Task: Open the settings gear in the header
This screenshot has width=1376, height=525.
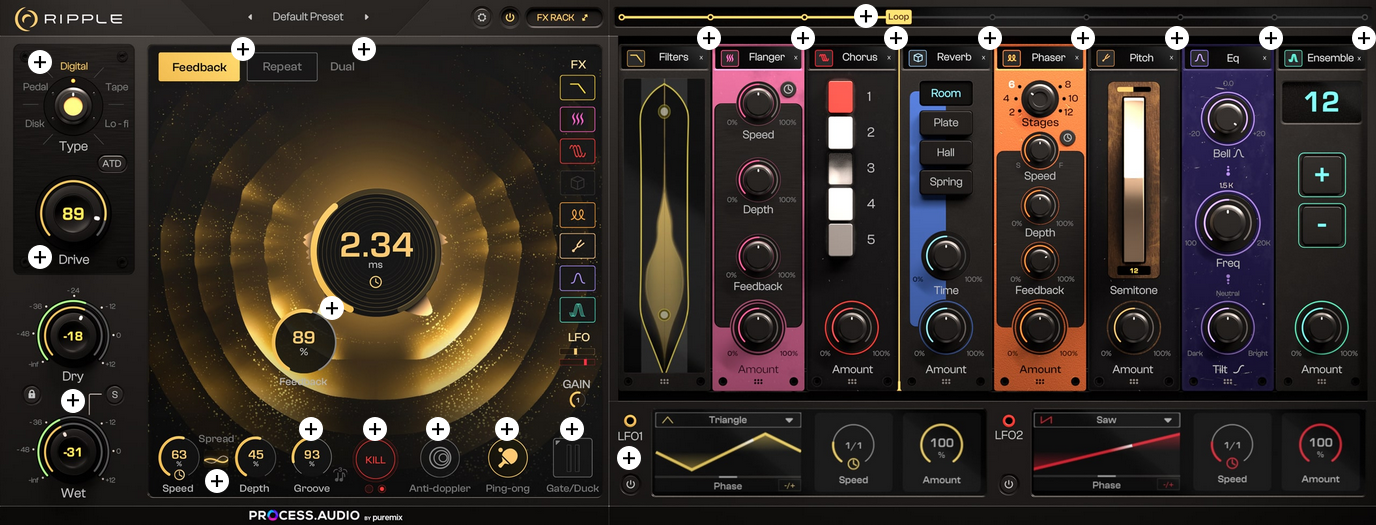Action: coord(482,17)
